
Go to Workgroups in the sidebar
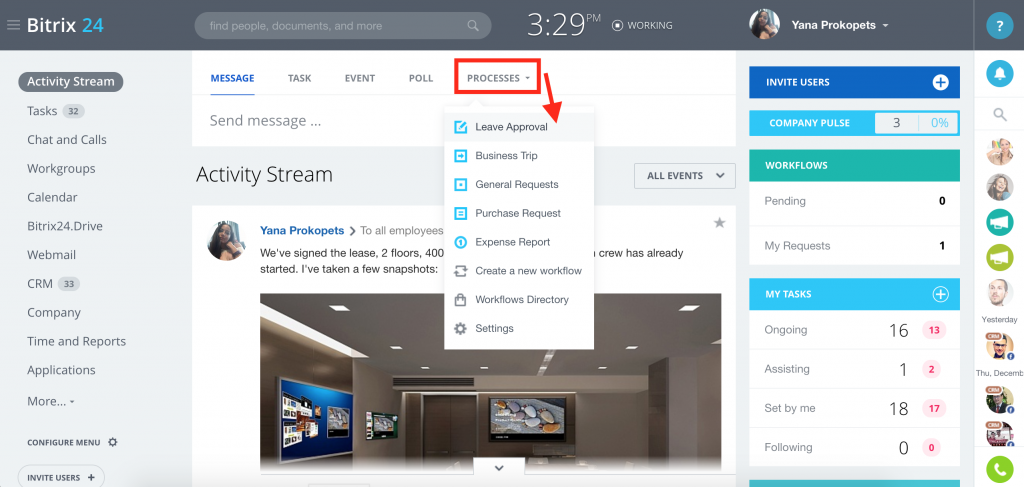[x=61, y=168]
